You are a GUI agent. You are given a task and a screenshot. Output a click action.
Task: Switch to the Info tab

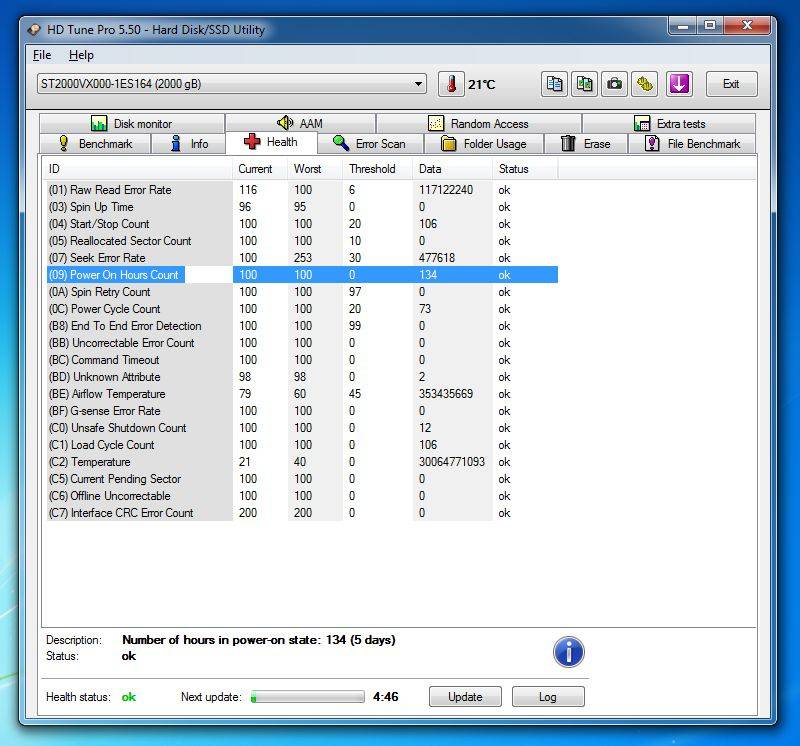point(188,143)
